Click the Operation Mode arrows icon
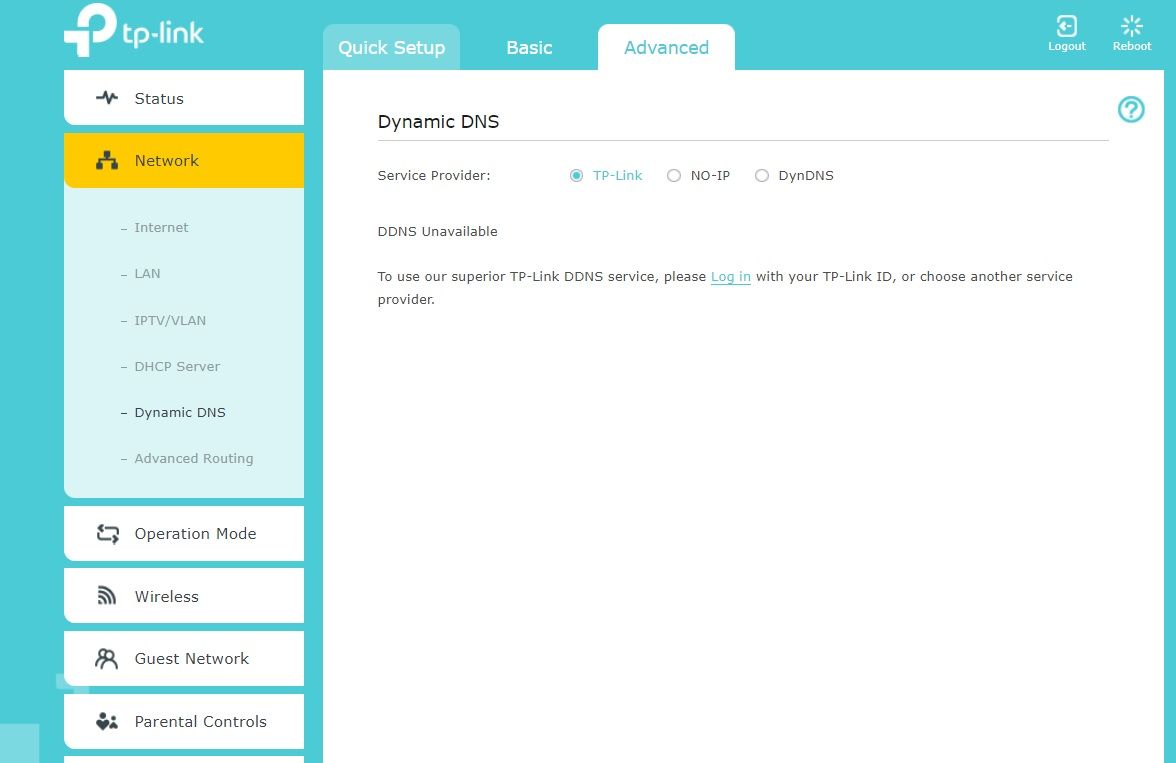1176x763 pixels. coord(107,533)
